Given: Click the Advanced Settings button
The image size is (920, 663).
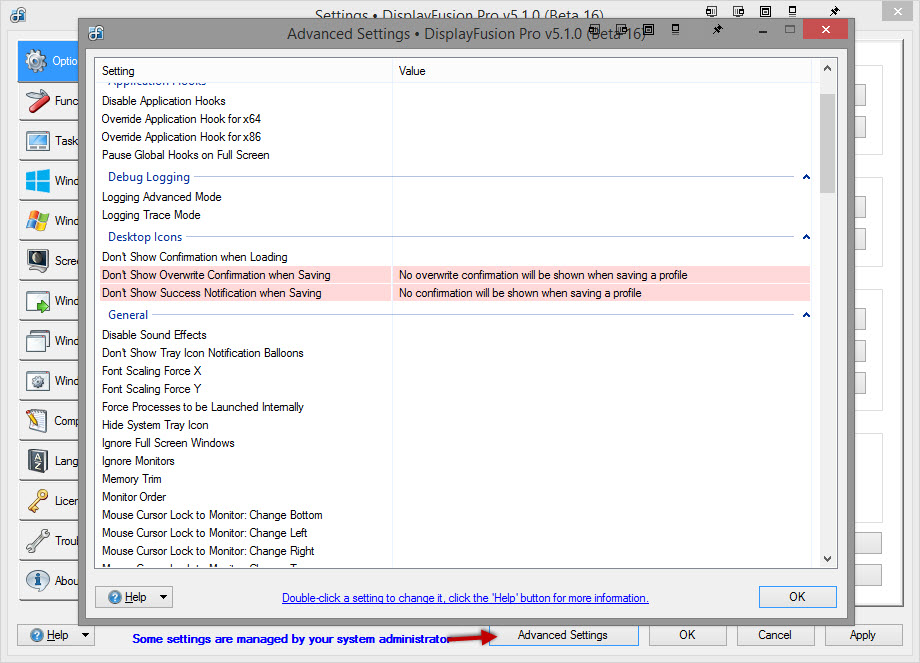Looking at the screenshot, I should (562, 635).
